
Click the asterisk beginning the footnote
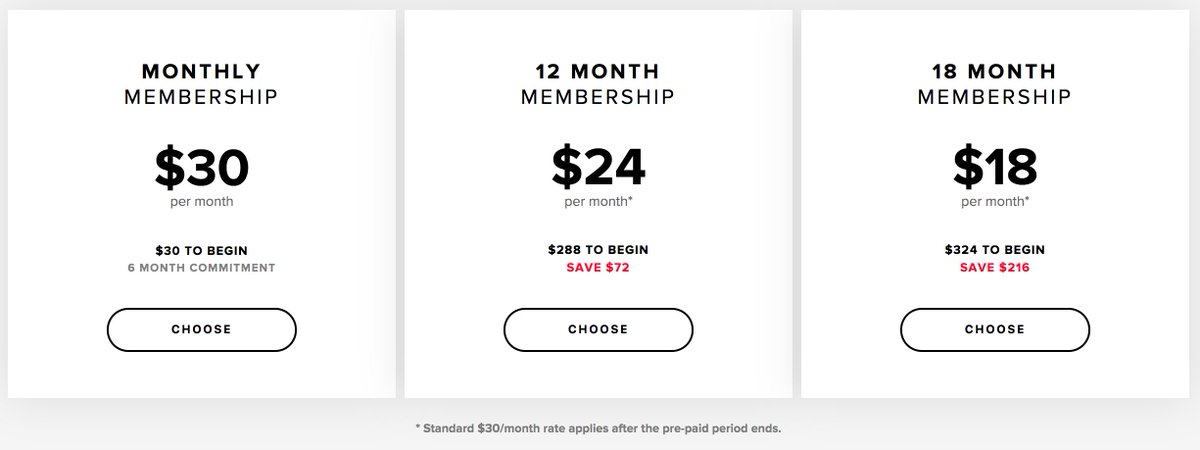[x=417, y=427]
